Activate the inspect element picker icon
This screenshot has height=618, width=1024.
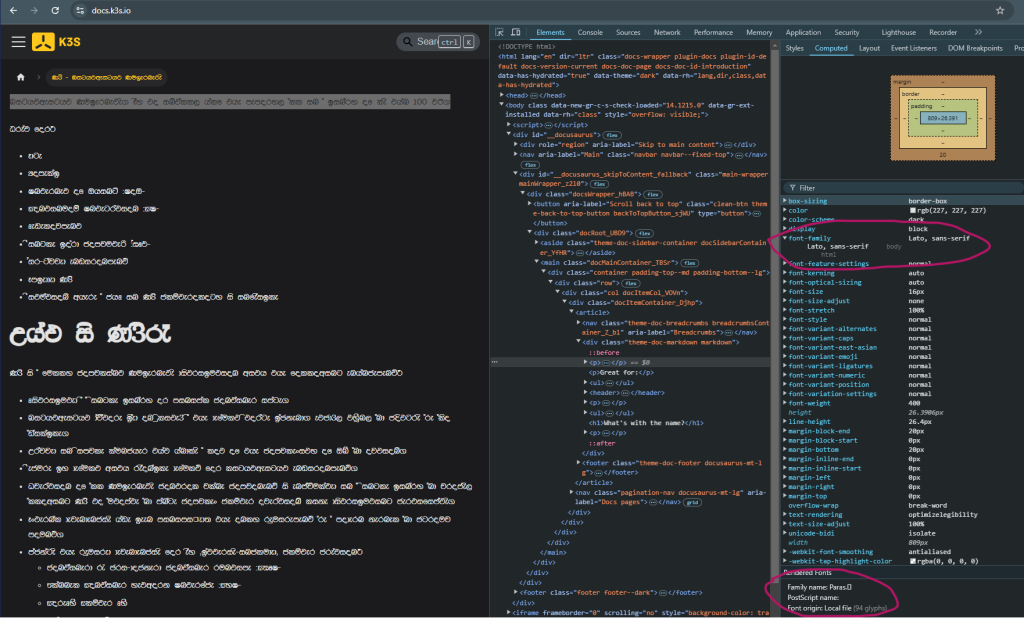click(500, 32)
